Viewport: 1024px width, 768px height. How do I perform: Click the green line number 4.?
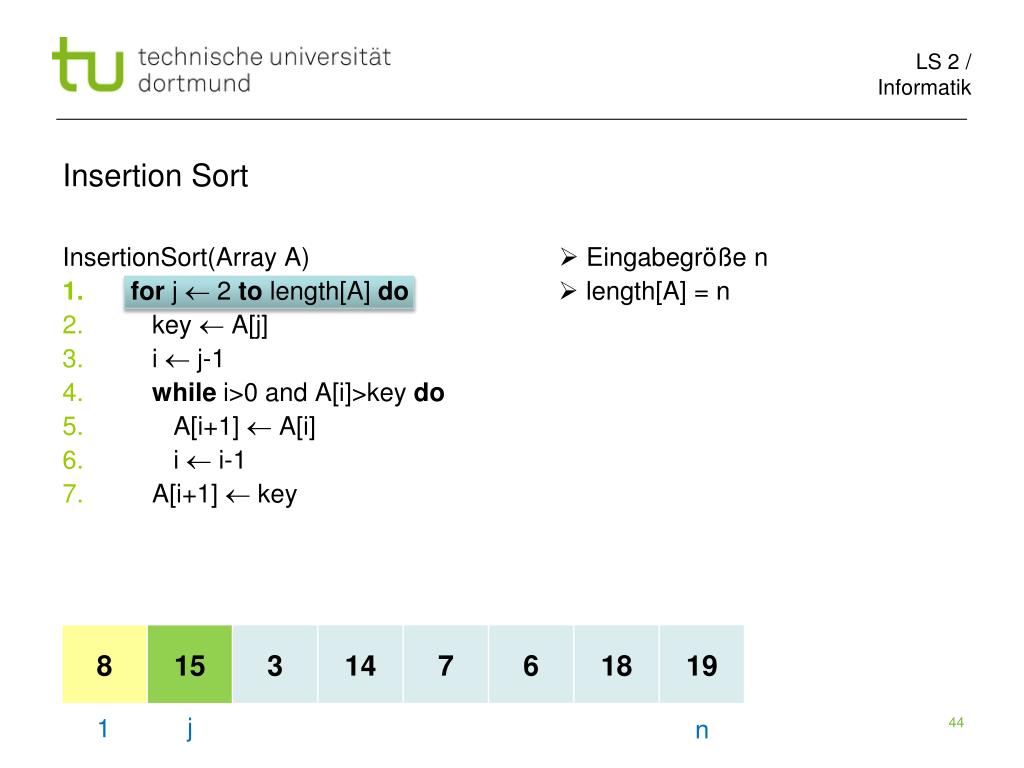72,392
